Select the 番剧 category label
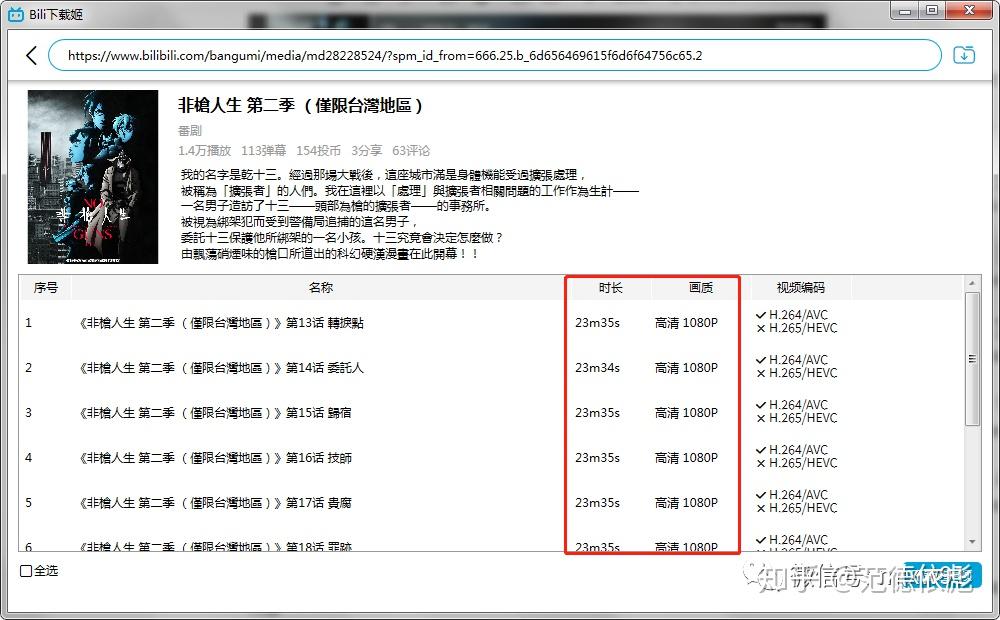 point(190,130)
